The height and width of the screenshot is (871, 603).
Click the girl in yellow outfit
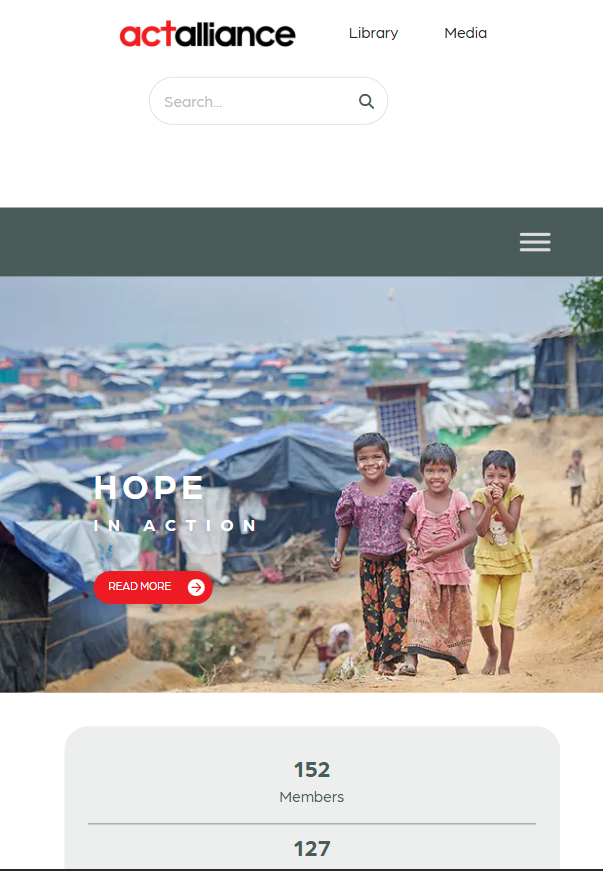coord(500,561)
